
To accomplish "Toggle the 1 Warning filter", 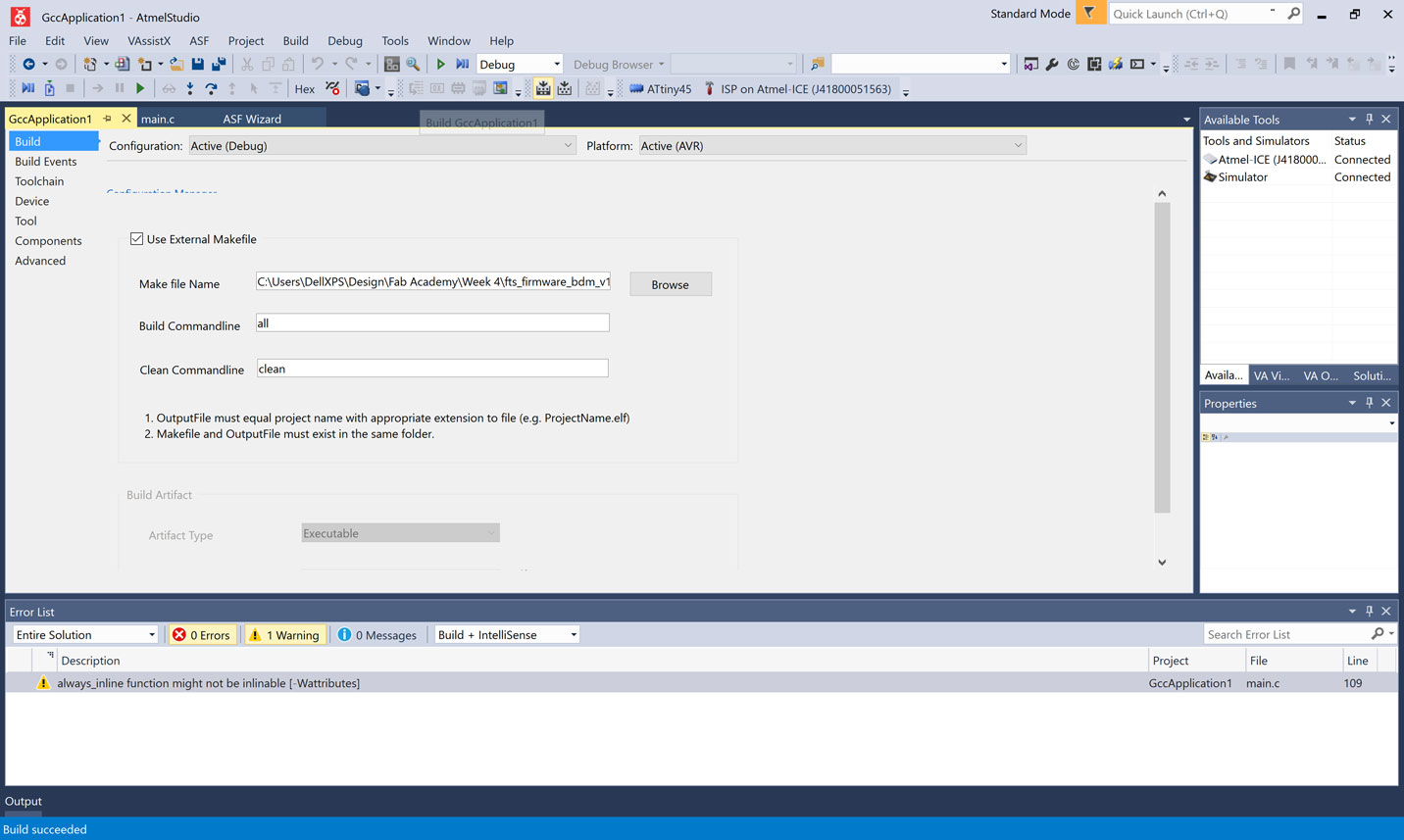I will [284, 635].
